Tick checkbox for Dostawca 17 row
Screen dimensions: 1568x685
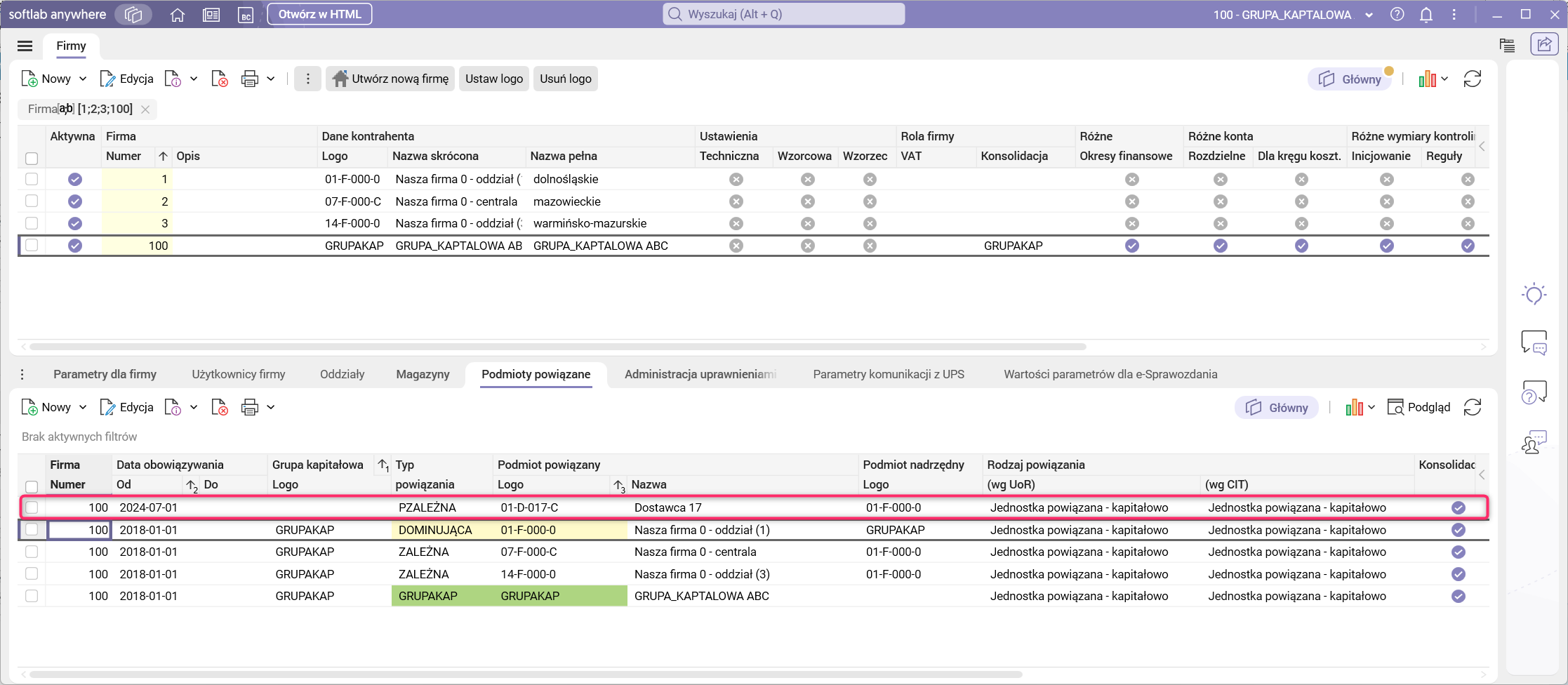[32, 507]
